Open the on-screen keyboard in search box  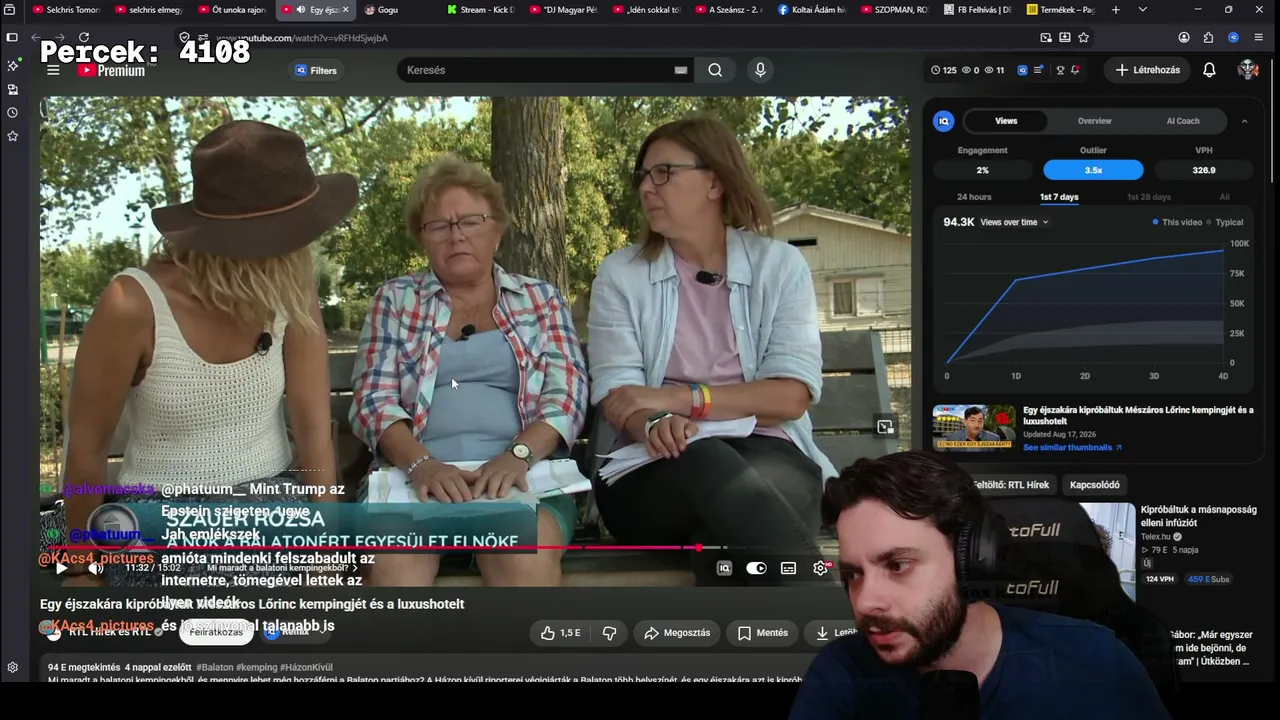[x=681, y=70]
